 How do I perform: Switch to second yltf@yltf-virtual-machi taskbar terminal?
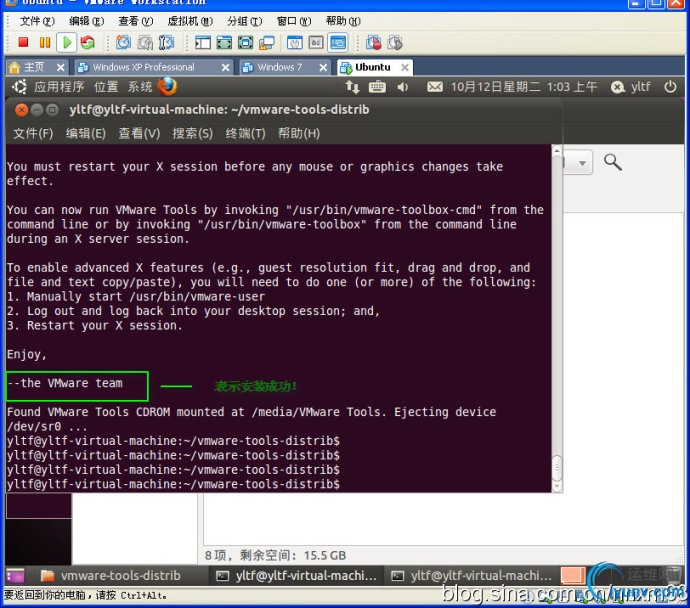click(472, 575)
